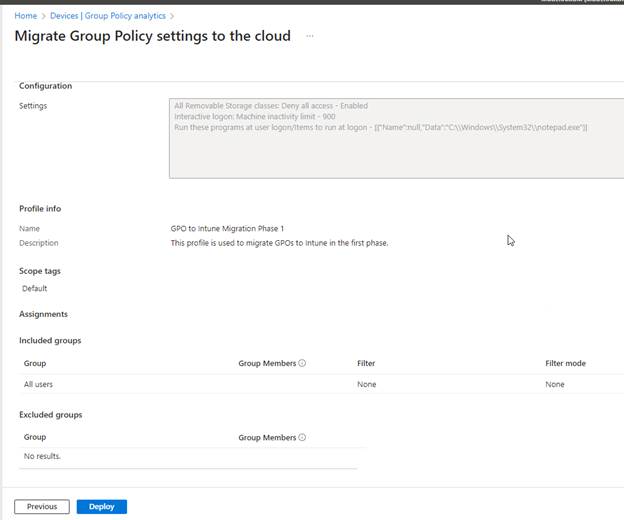Click the profile name GPO to Intune Migration
The width and height of the screenshot is (624, 520).
coord(227,229)
